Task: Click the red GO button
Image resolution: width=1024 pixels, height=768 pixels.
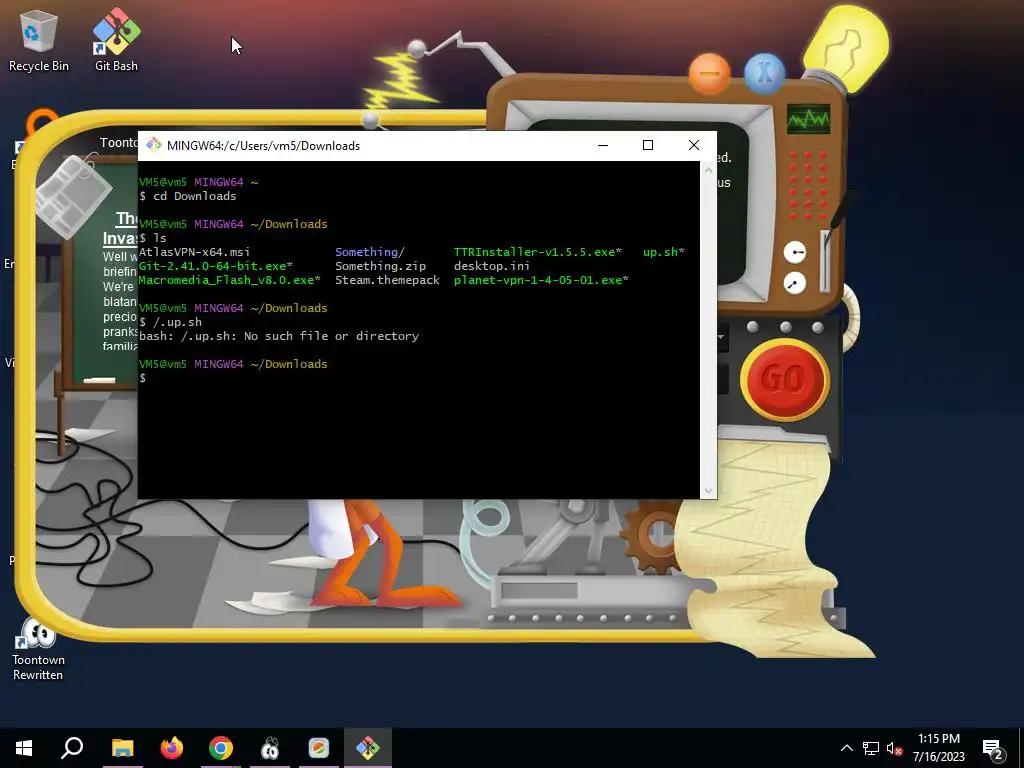Action: (x=784, y=379)
